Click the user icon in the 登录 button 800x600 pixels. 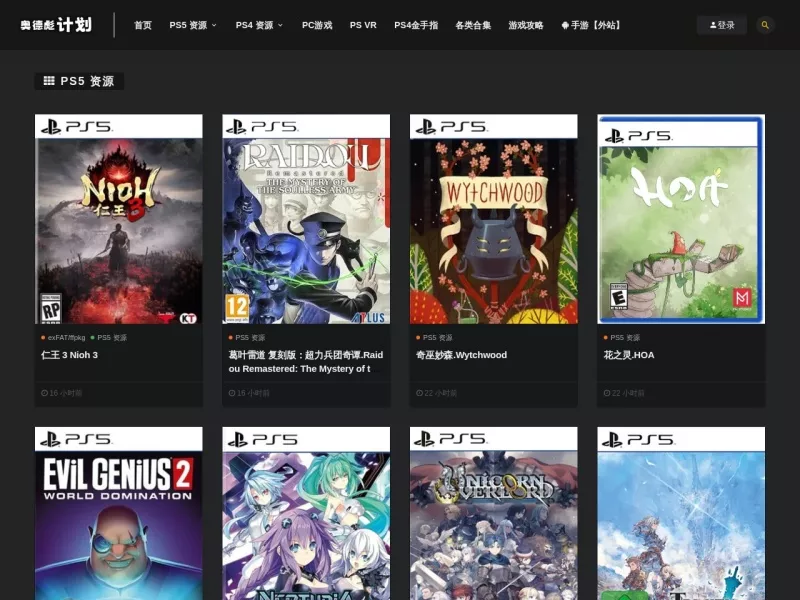pyautogui.click(x=713, y=25)
